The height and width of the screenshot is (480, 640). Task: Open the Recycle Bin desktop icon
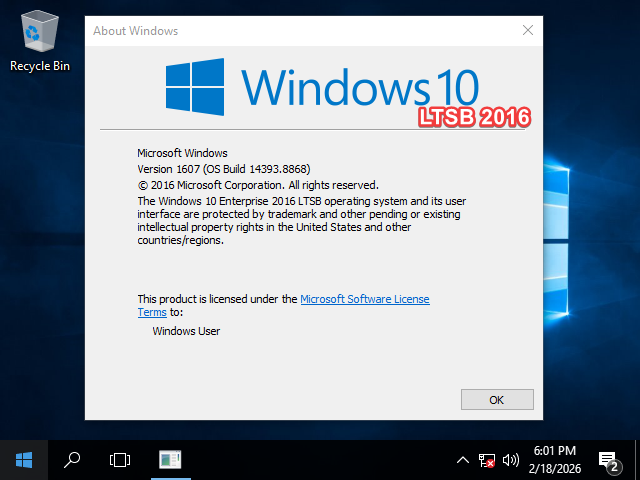(40, 41)
